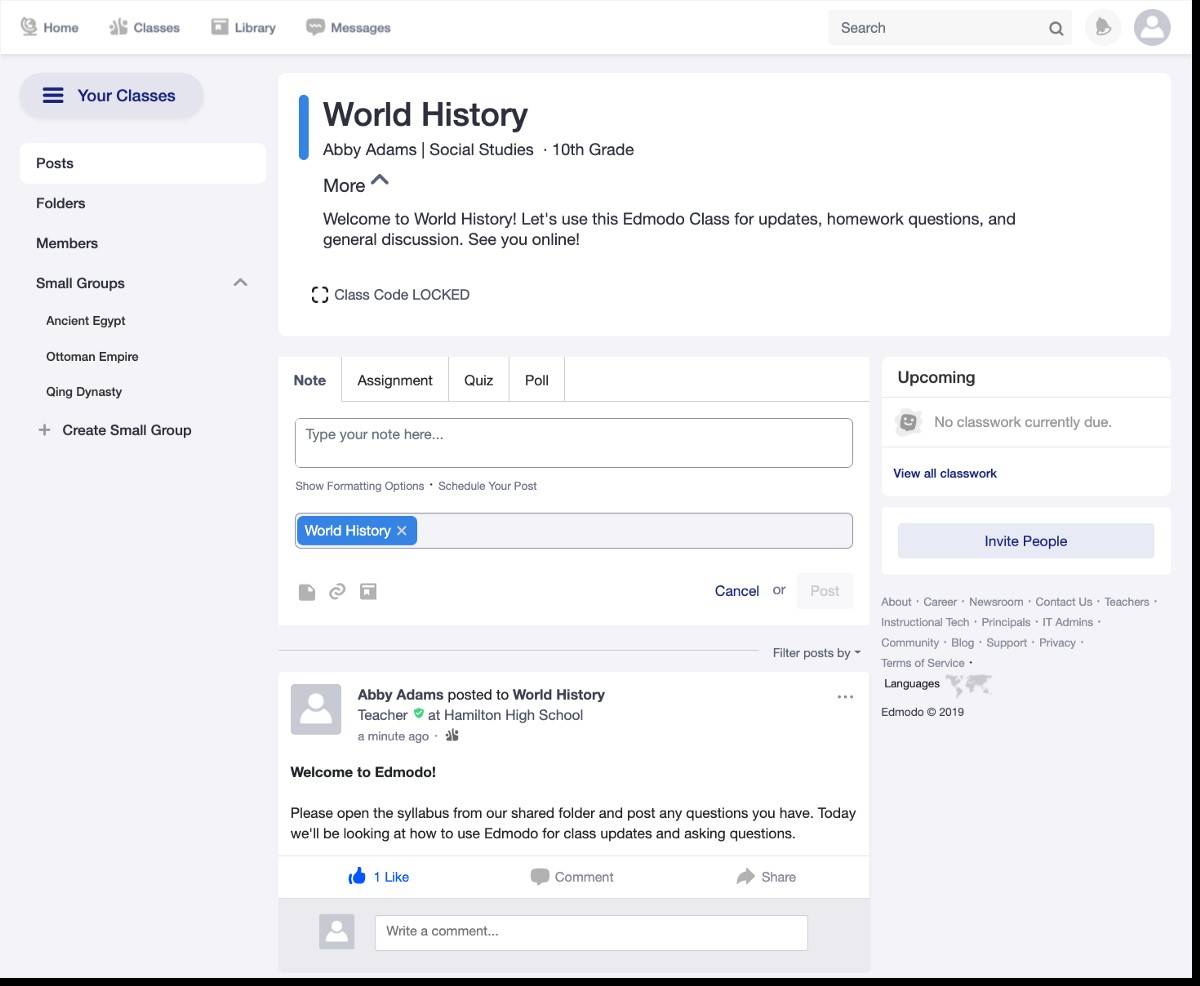Insert a link into the note
The height and width of the screenshot is (986, 1200).
[x=337, y=591]
